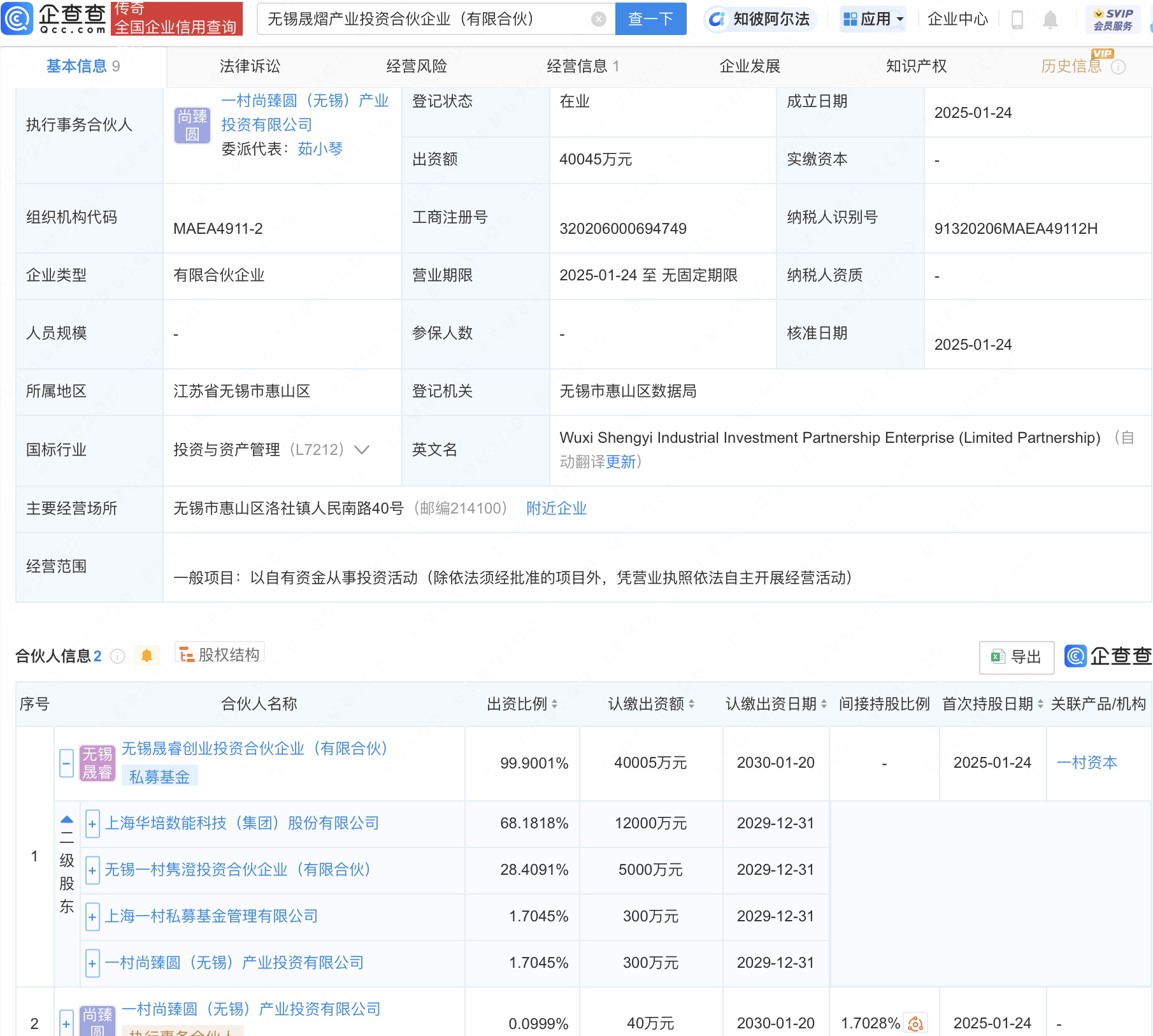Click indirect holding chart icon at 1.7028%
Screen dimensions: 1153x1036
[915, 1023]
